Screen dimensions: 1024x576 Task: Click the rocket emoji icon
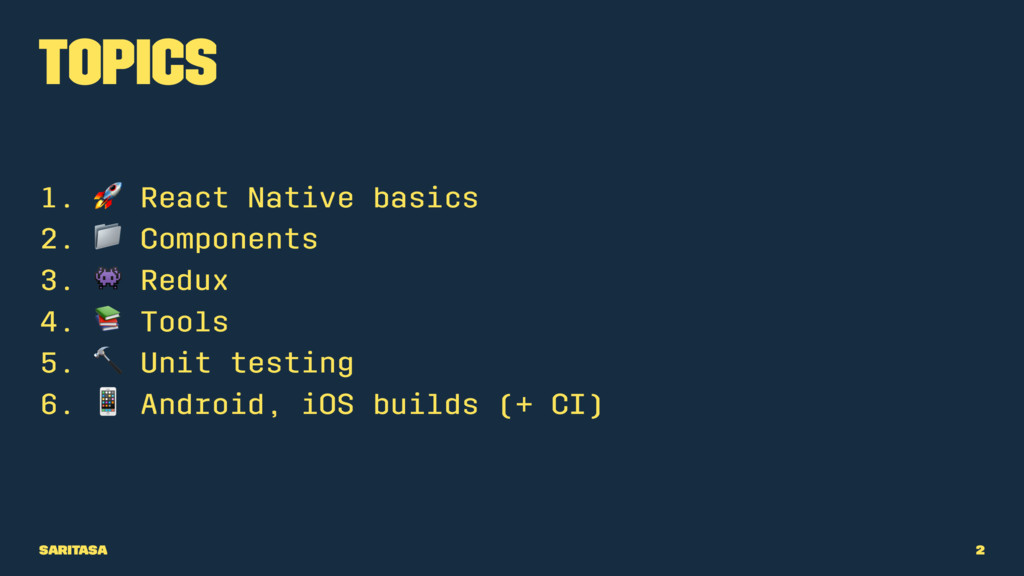(108, 196)
